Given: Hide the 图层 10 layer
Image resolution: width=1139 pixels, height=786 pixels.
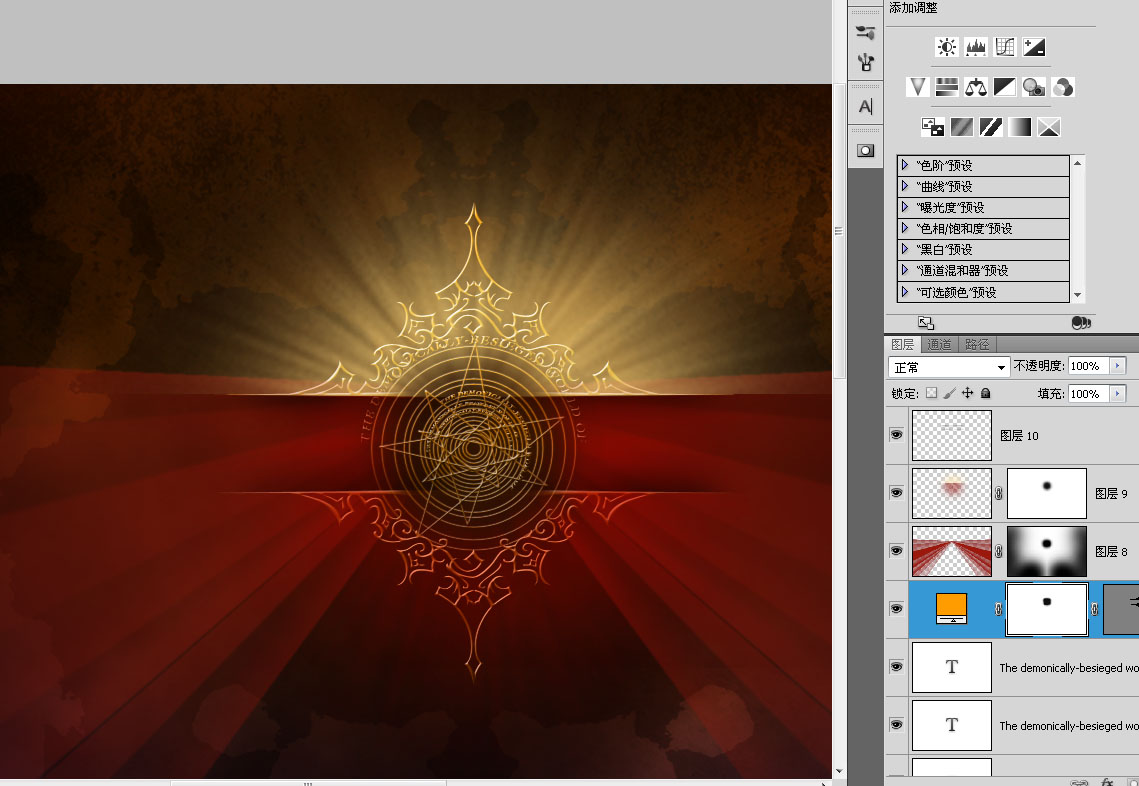Looking at the screenshot, I should tap(896, 435).
